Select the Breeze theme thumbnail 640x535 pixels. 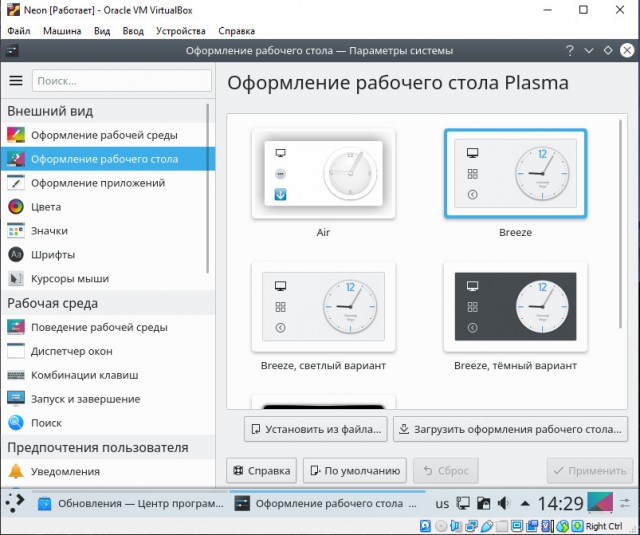[516, 174]
